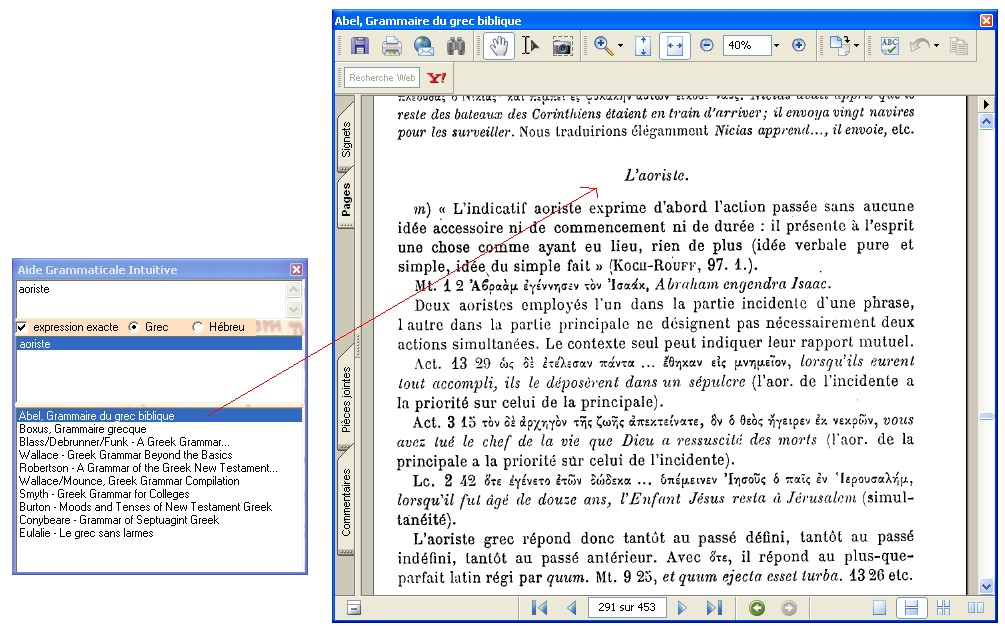Viewport: 1005px width, 626px height.
Task: Expand the zoom percentage dropdown
Action: [x=776, y=45]
